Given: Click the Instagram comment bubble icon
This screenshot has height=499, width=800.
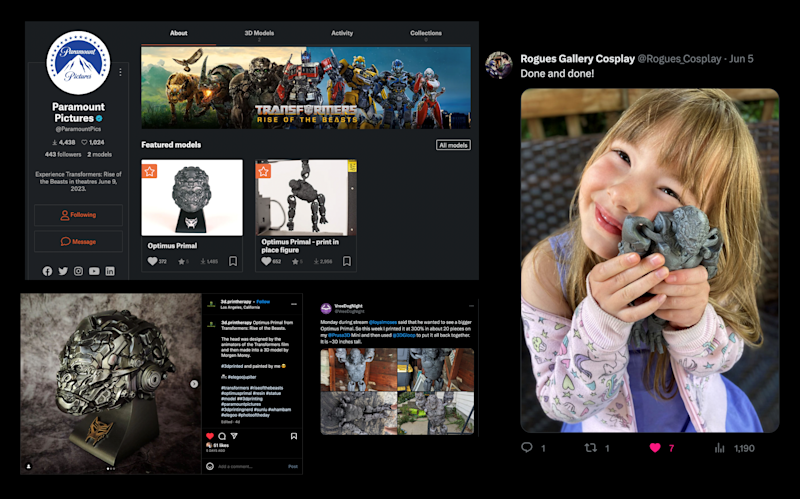Looking at the screenshot, I should 222,436.
